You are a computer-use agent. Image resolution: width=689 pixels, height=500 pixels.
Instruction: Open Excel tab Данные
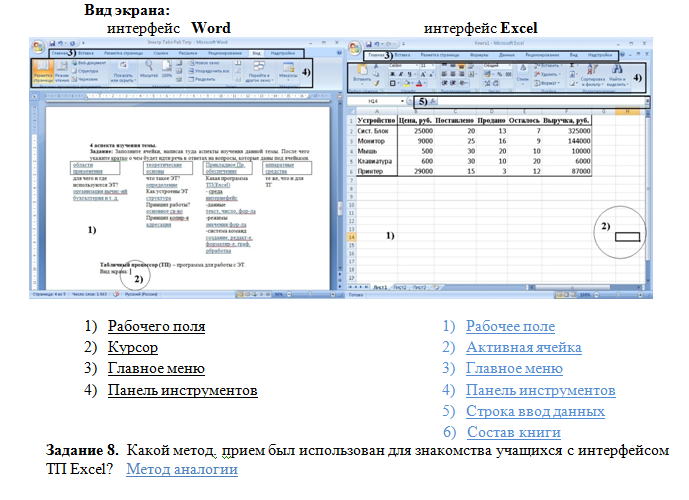click(507, 55)
